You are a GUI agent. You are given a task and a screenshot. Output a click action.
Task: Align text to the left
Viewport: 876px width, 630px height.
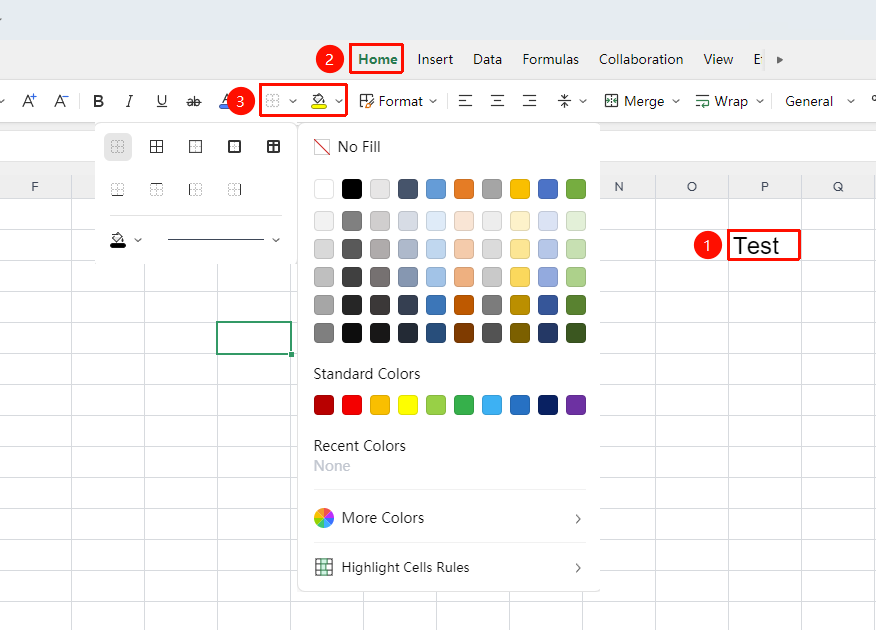click(465, 101)
